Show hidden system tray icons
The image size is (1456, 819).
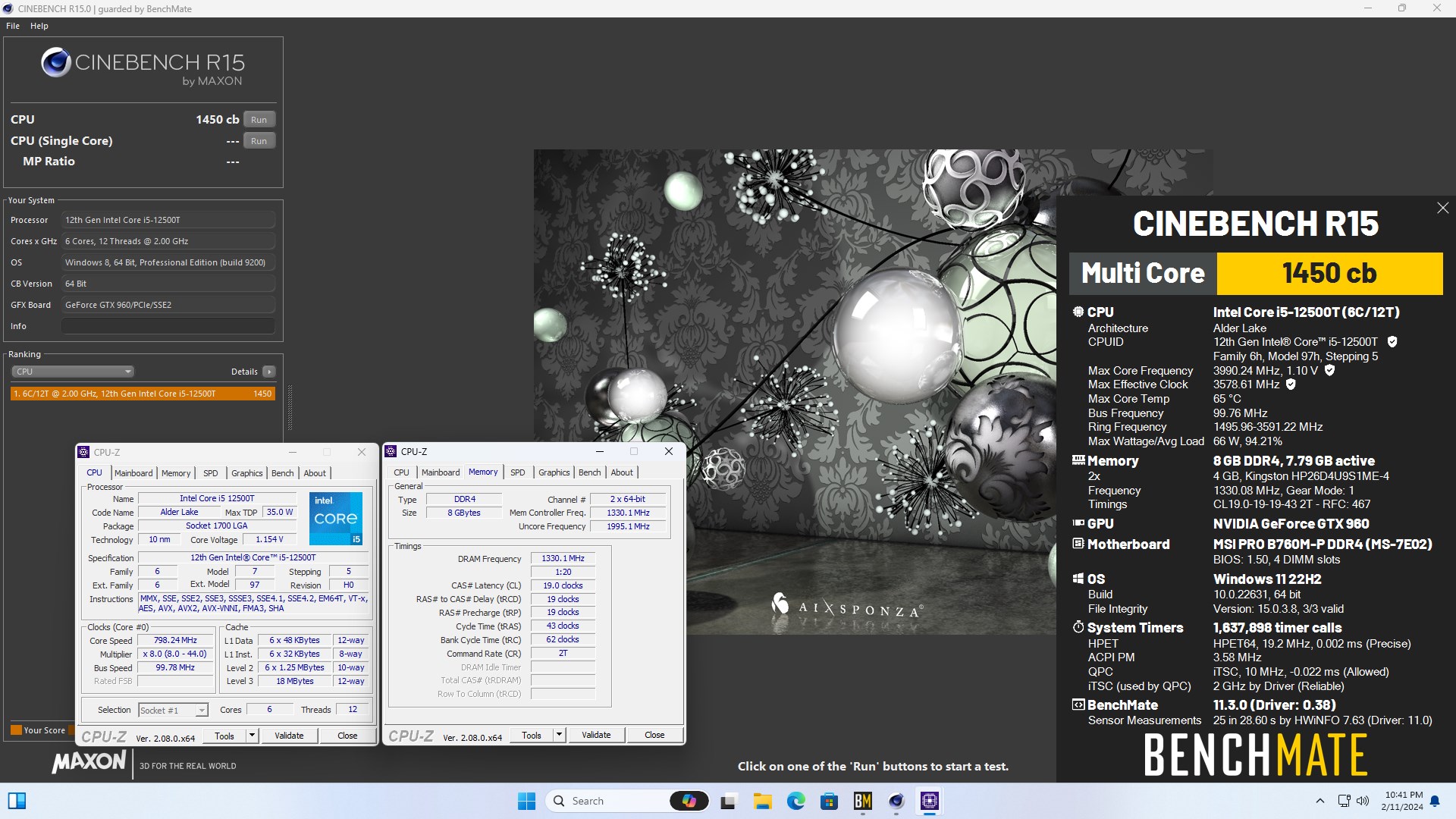[x=1319, y=801]
